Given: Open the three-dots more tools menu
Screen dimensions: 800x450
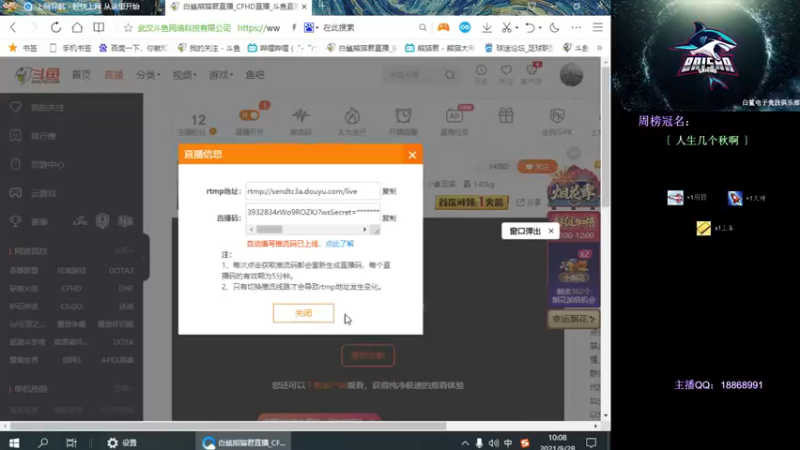Looking at the screenshot, I should click(576, 28).
